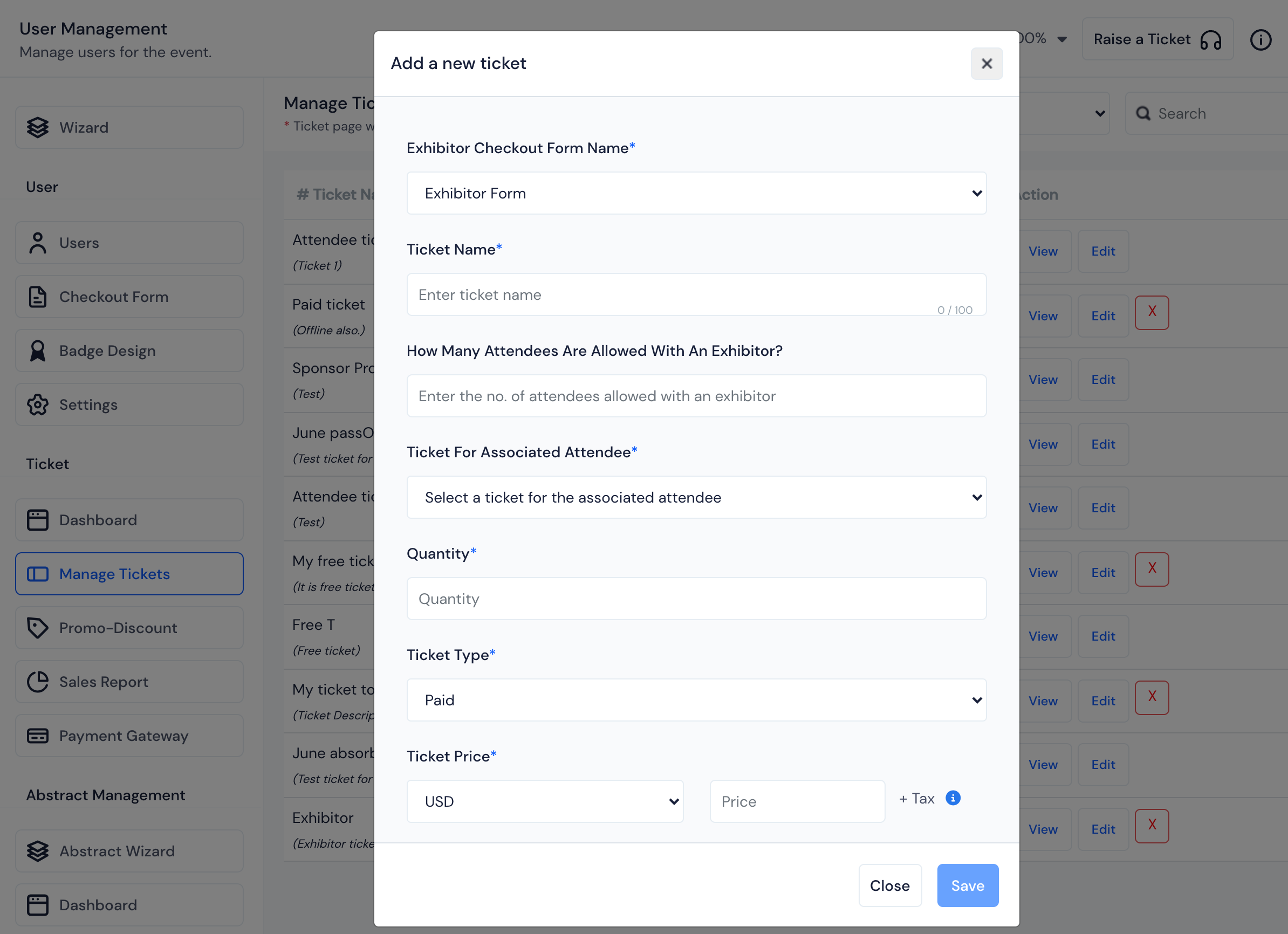The height and width of the screenshot is (934, 1288).
Task: Click the Quantity input field
Action: point(697,598)
